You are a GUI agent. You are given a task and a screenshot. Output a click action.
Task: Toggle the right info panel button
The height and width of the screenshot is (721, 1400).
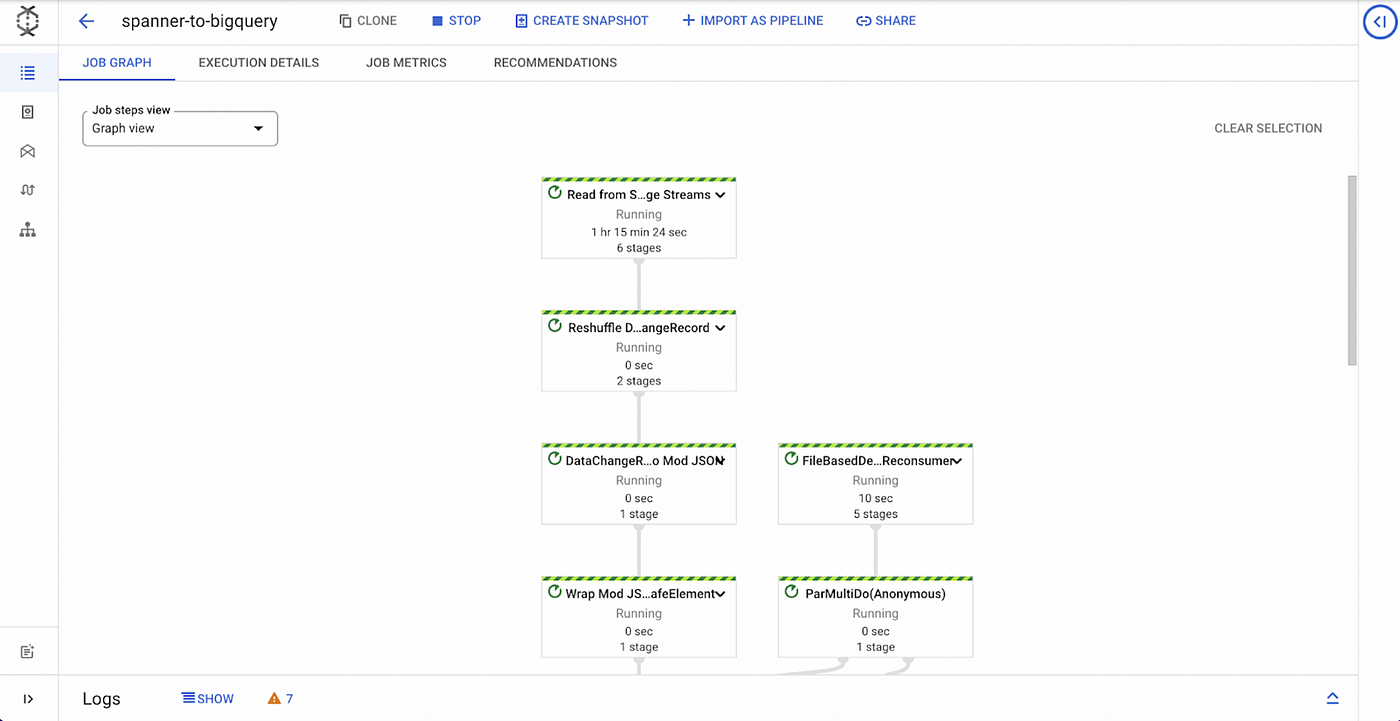[x=1380, y=22]
